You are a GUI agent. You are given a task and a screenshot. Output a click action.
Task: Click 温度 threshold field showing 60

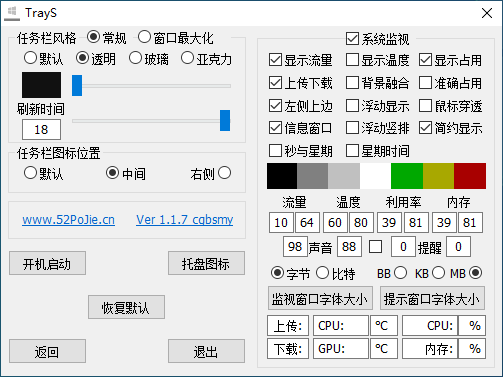[335, 222]
